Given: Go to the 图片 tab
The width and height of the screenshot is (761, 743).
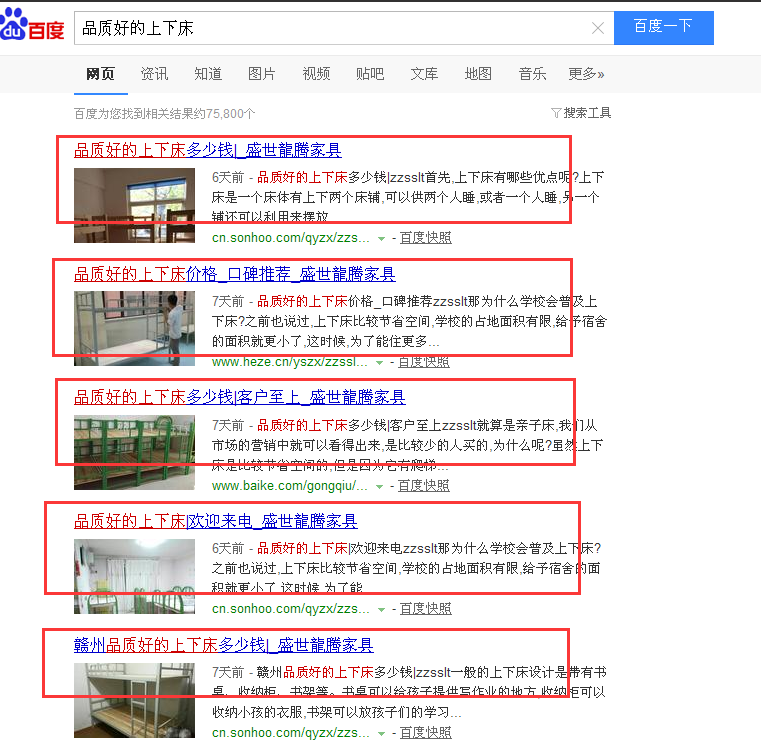Looking at the screenshot, I should [262, 74].
